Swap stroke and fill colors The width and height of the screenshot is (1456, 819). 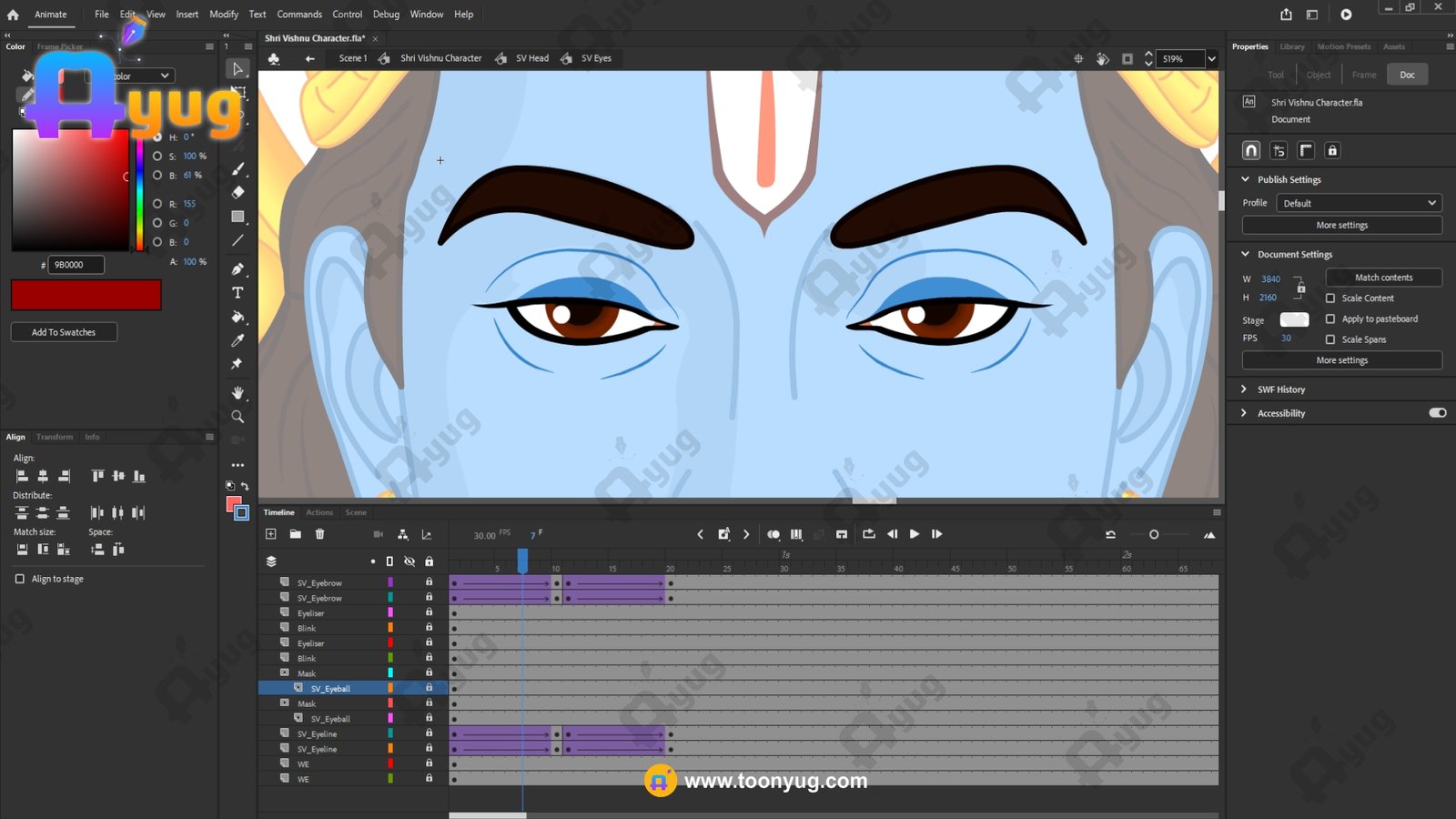click(245, 486)
